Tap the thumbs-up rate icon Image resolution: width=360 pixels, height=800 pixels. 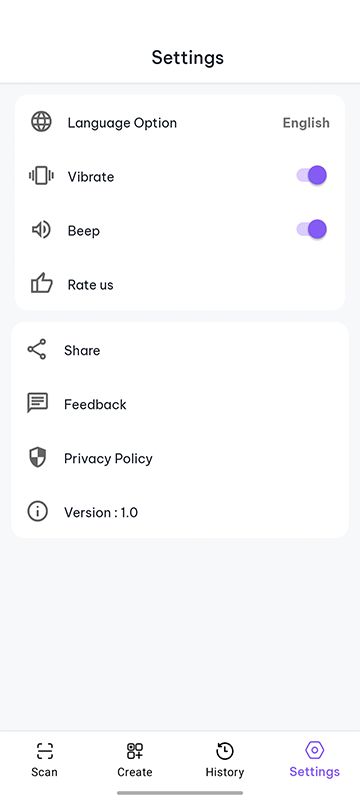point(41,283)
